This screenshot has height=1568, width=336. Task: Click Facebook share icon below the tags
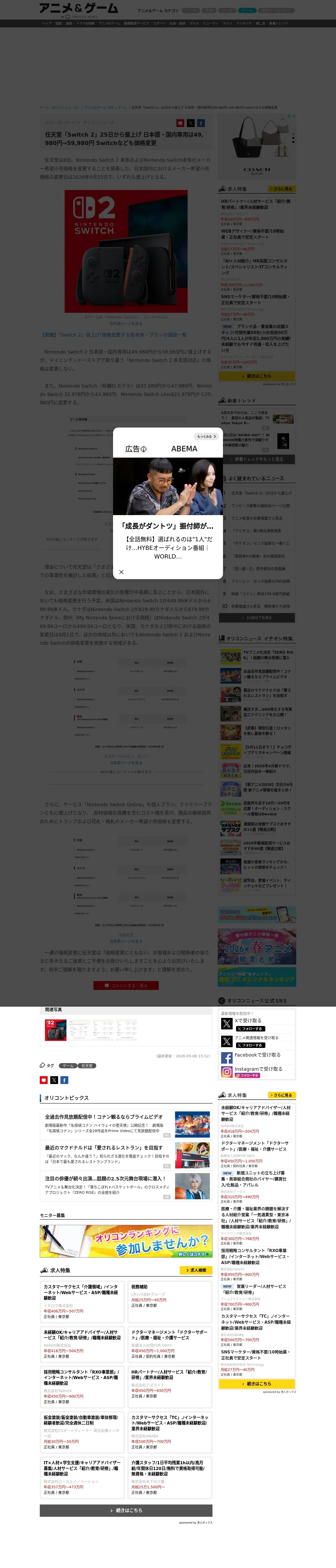64,1080
